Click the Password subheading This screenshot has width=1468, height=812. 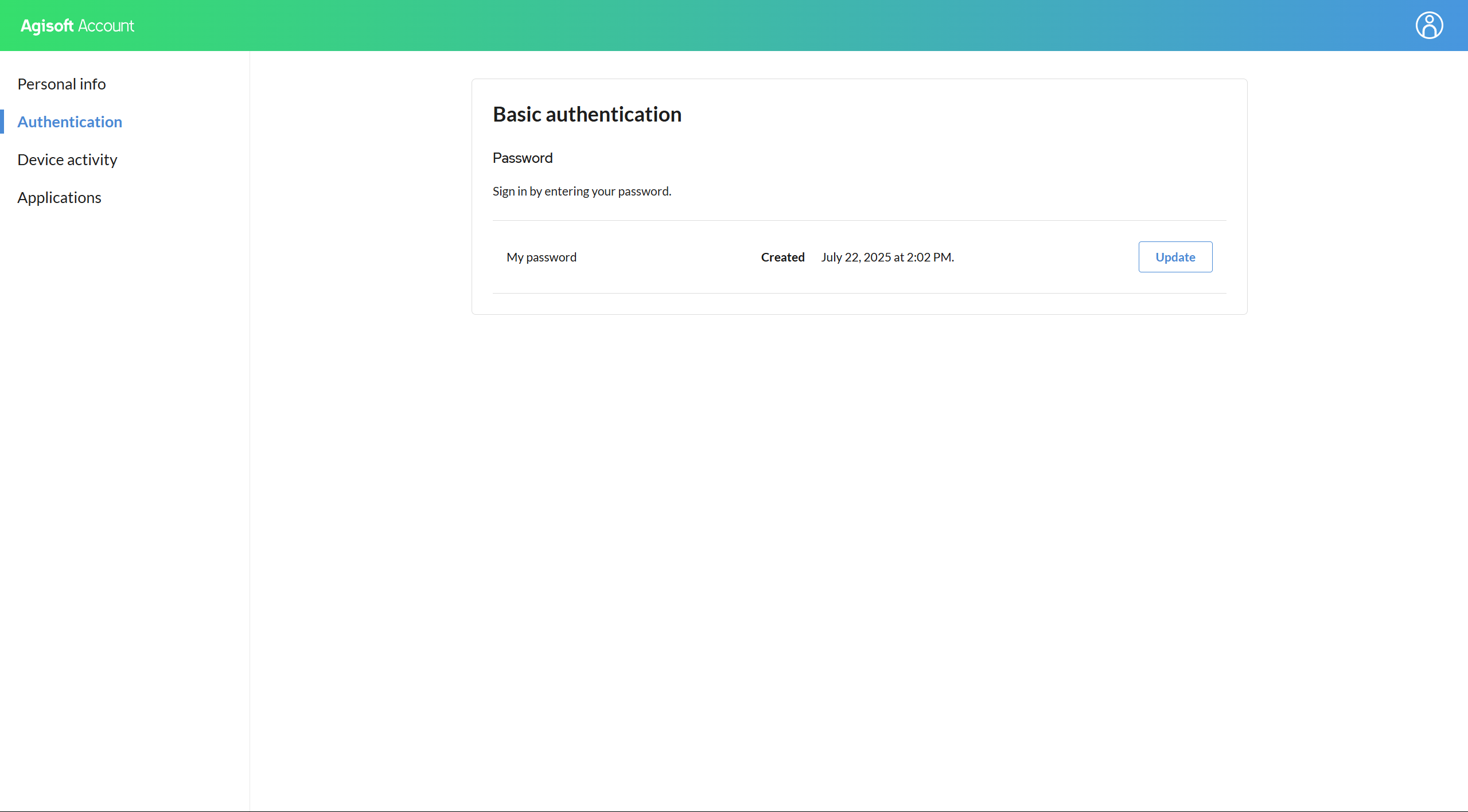point(522,158)
